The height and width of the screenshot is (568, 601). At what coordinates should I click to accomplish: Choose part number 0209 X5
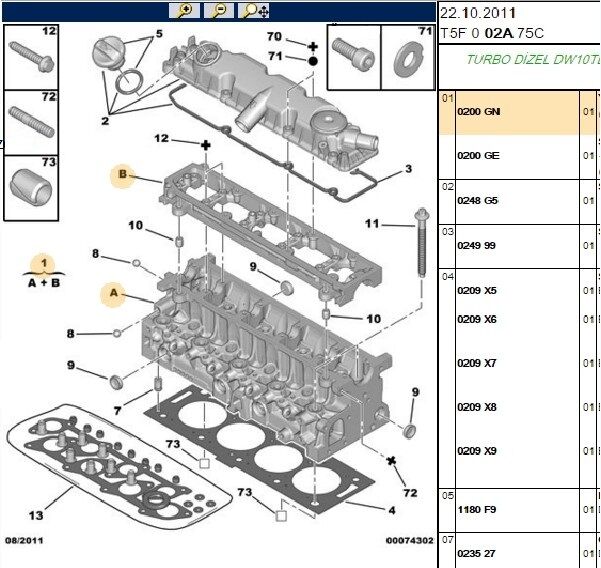(x=476, y=290)
